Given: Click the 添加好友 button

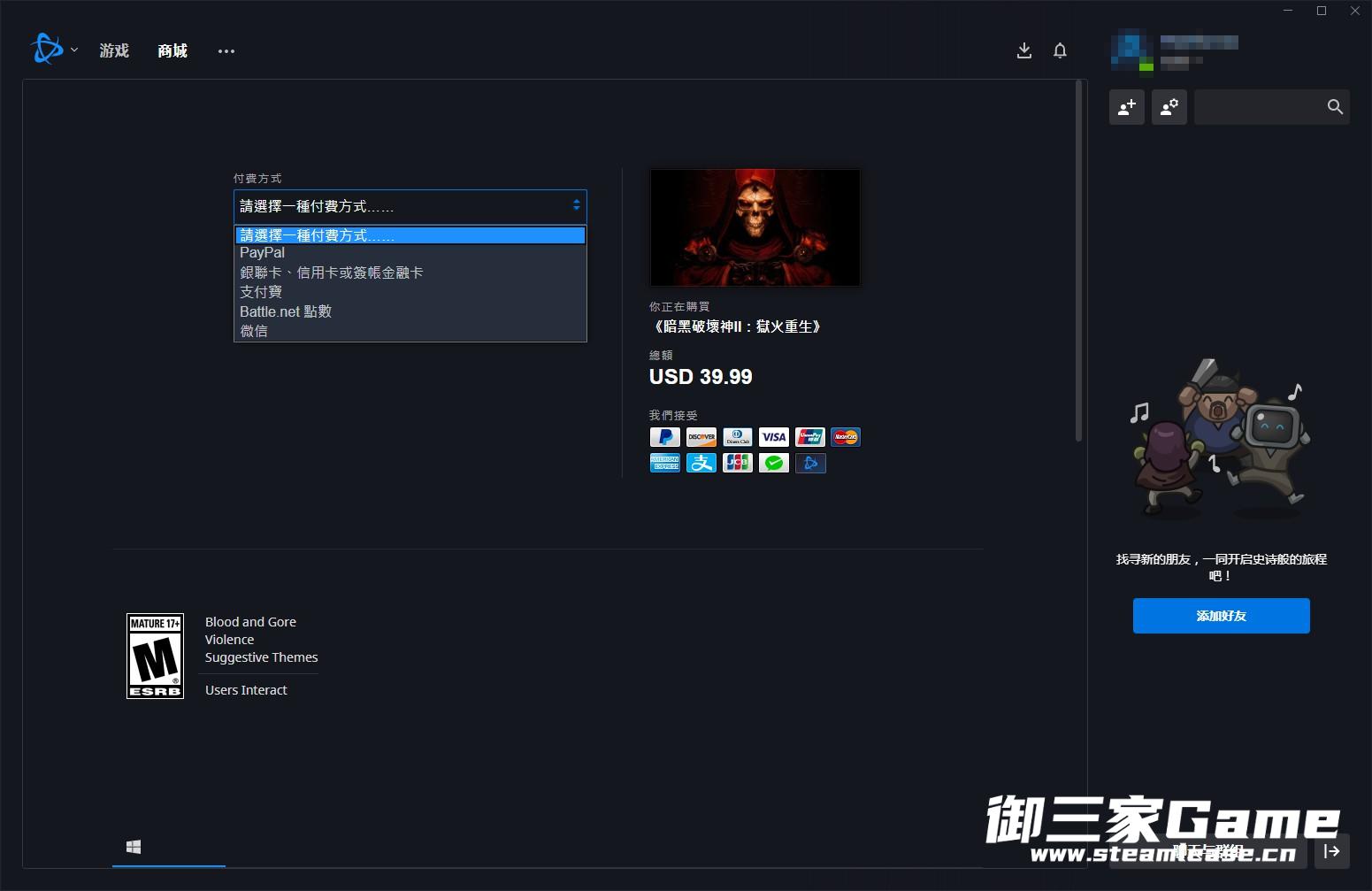Looking at the screenshot, I should (x=1221, y=616).
